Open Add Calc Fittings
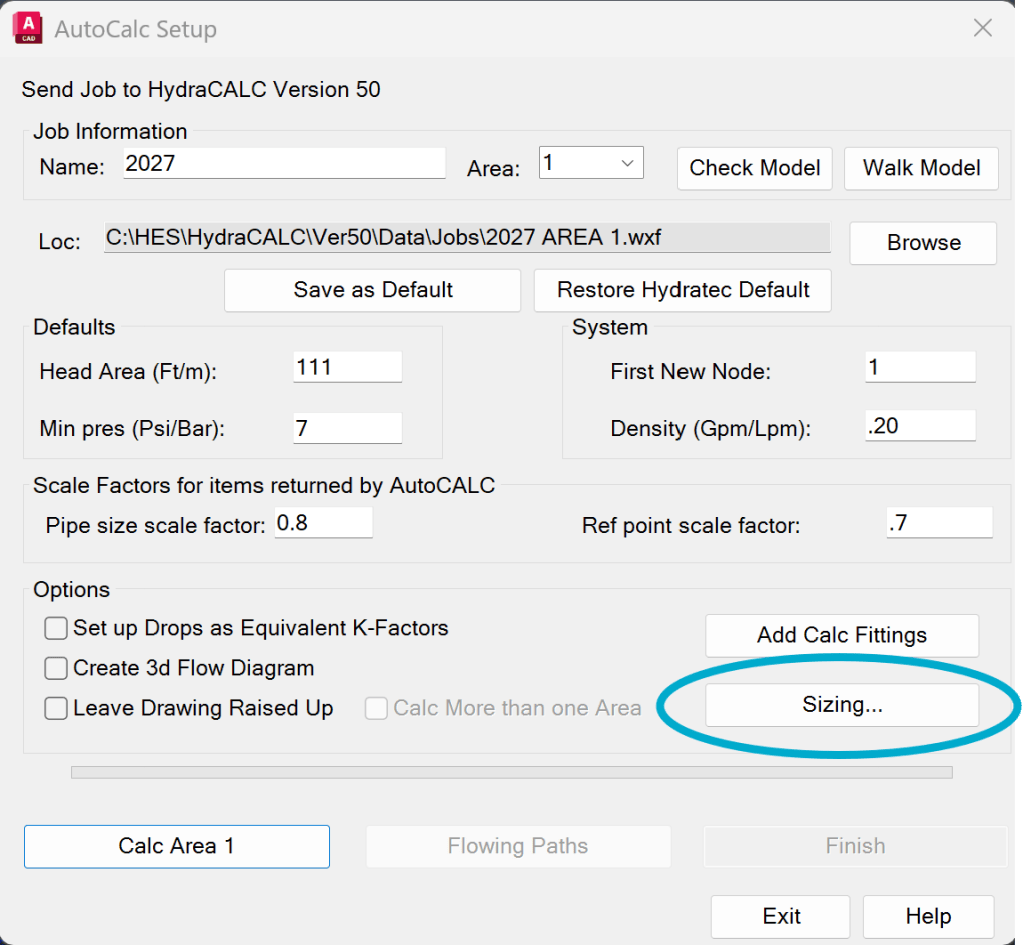The image size is (1023, 945). (x=842, y=635)
